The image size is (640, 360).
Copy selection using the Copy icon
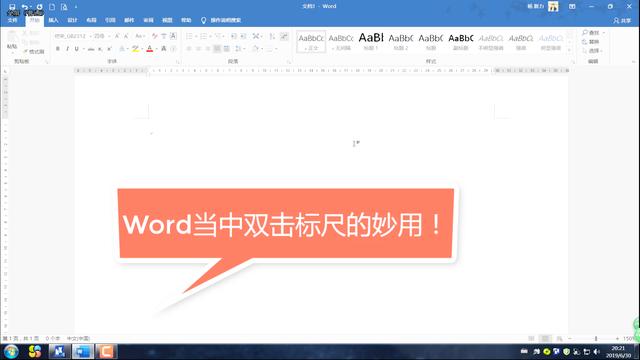pyautogui.click(x=25, y=42)
